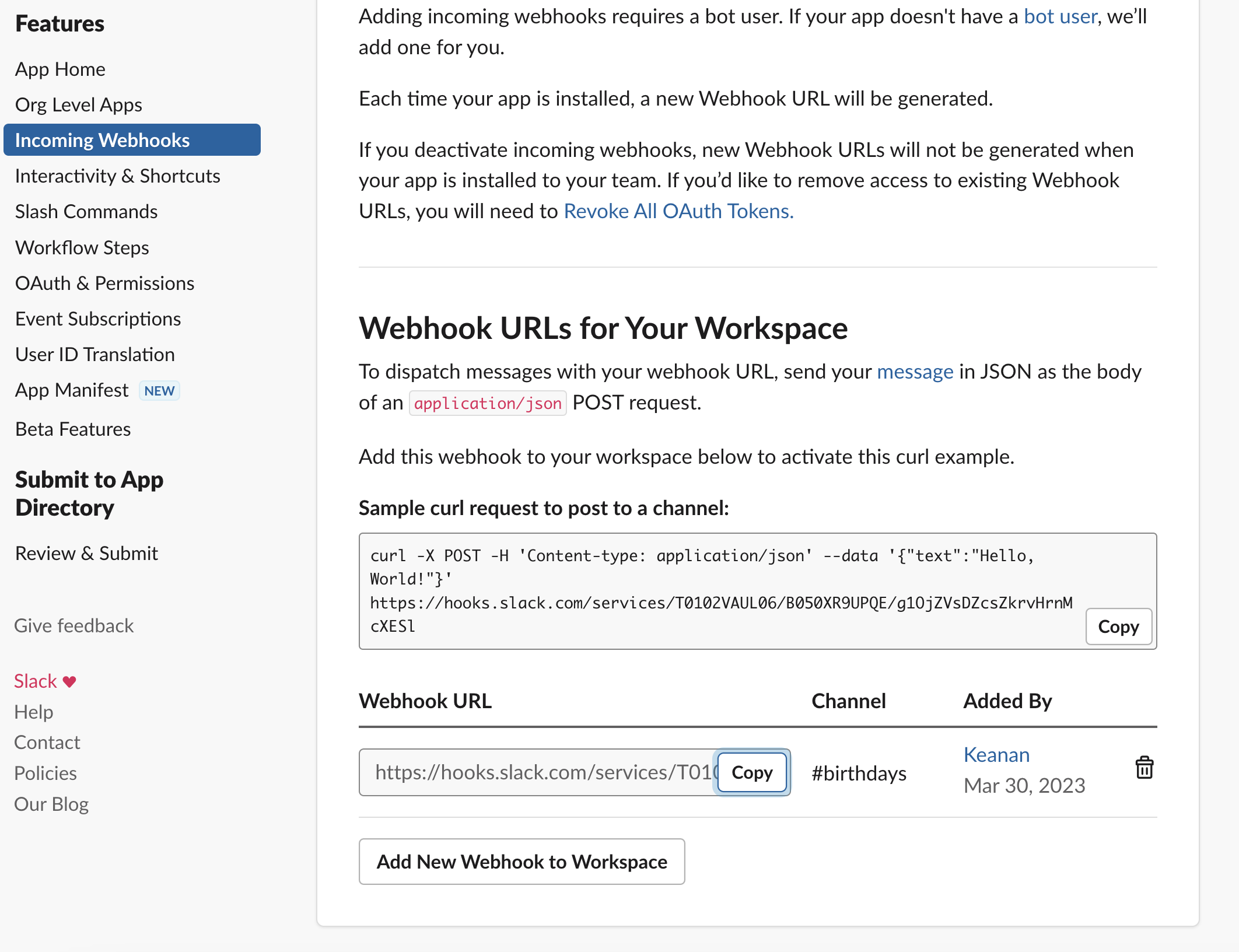Open Org Level Apps page
Image resolution: width=1239 pixels, height=952 pixels.
coord(79,105)
